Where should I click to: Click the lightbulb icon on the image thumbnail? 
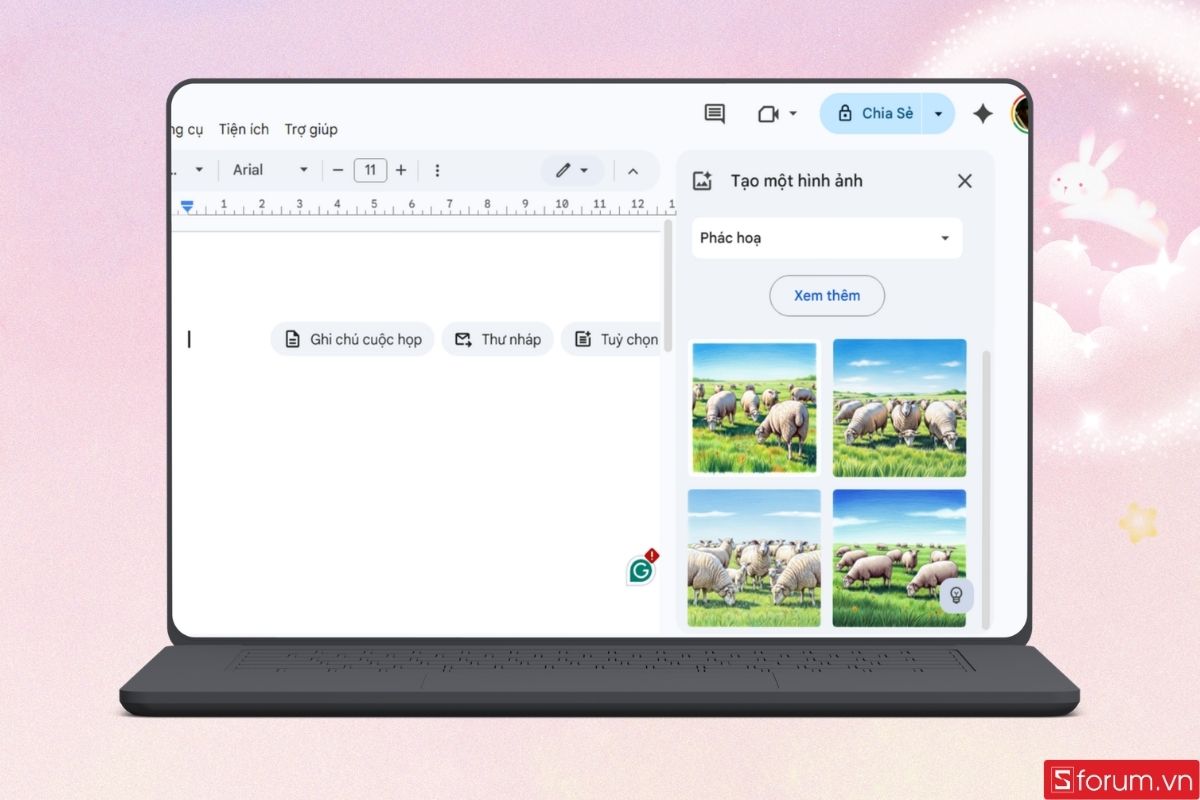pyautogui.click(x=957, y=597)
